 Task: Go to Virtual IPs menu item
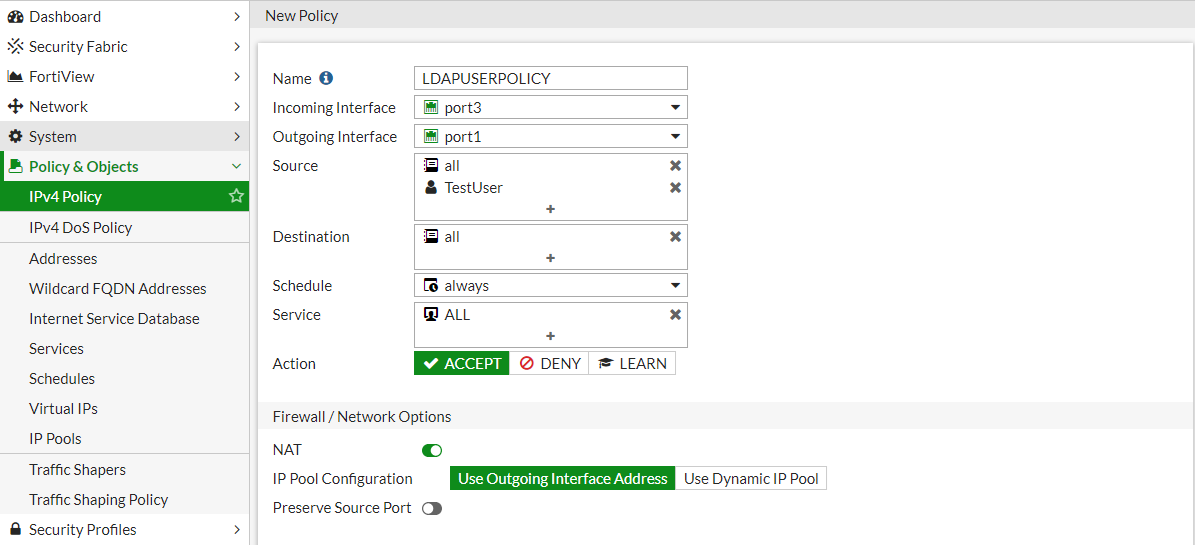tap(63, 409)
